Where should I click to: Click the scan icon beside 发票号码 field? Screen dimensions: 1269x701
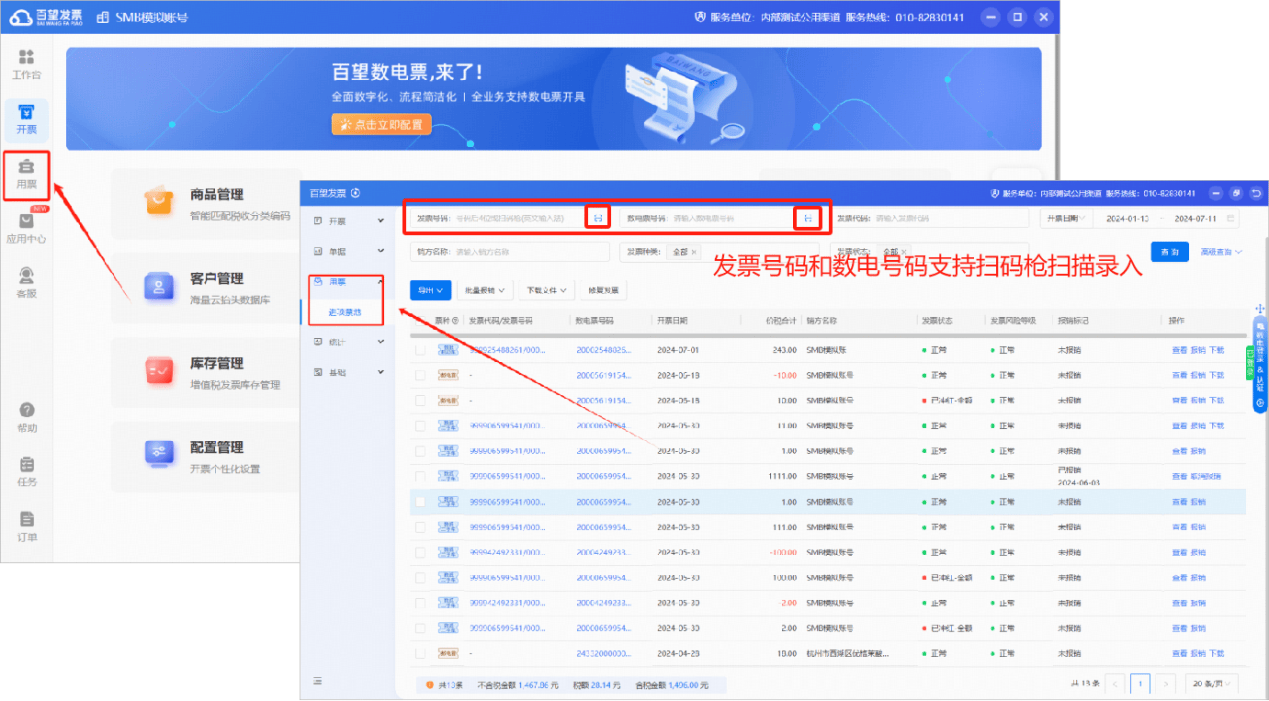(x=598, y=217)
